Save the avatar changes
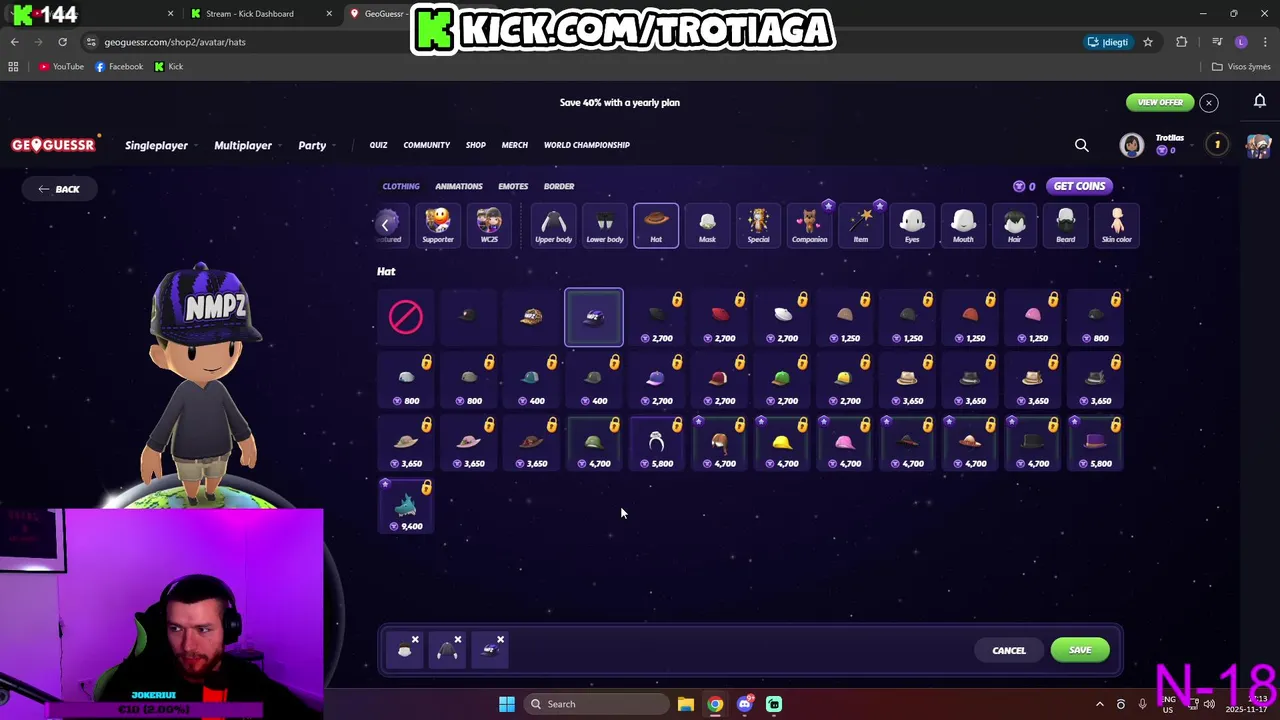The height and width of the screenshot is (720, 1280). click(x=1080, y=650)
